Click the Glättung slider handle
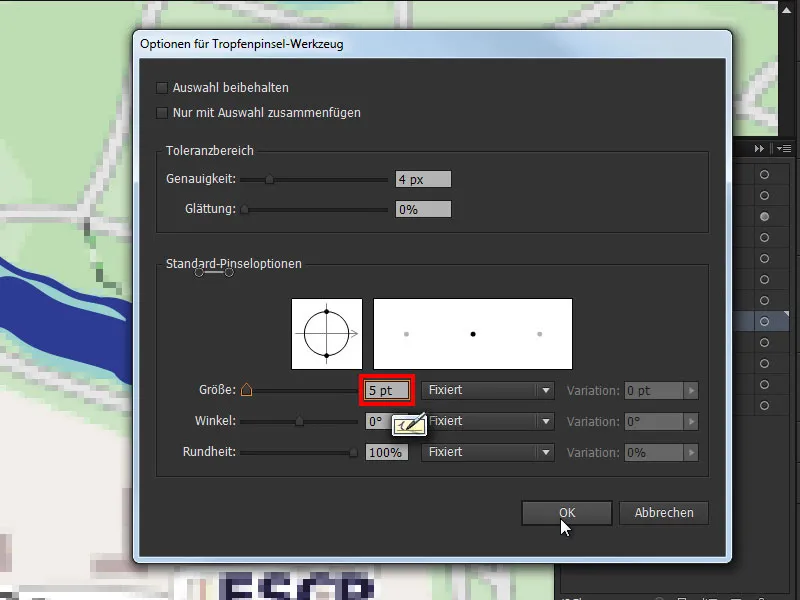Screen dimensions: 800x600 244,210
